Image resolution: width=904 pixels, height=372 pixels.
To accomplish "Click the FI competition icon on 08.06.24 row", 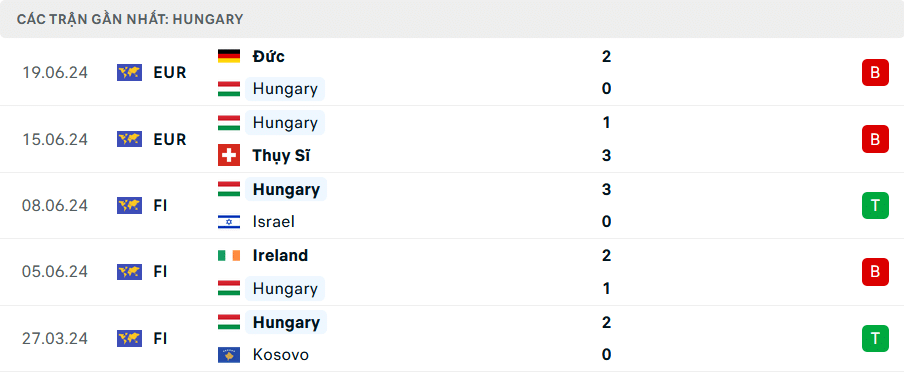I will tap(129, 205).
